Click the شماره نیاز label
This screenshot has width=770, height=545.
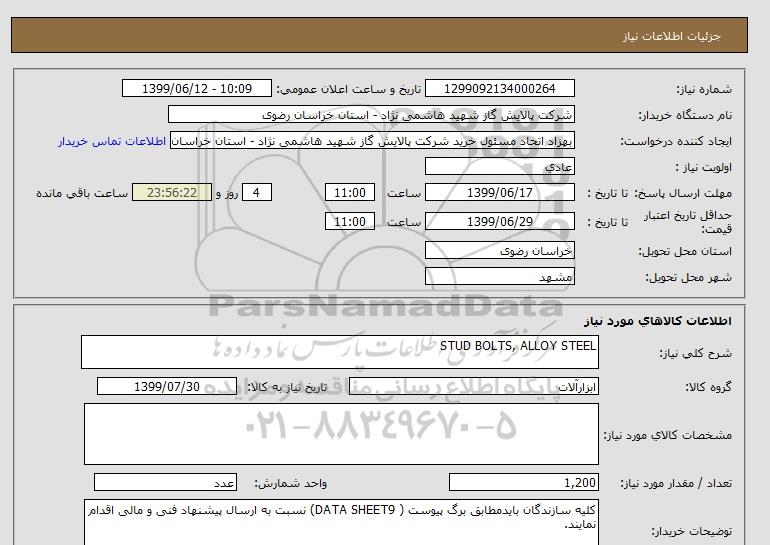point(704,89)
